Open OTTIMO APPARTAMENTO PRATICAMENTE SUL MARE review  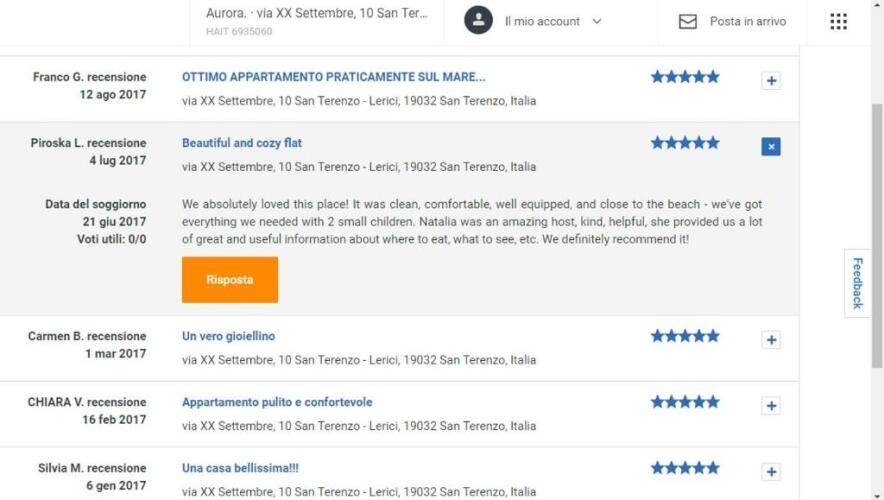point(333,77)
